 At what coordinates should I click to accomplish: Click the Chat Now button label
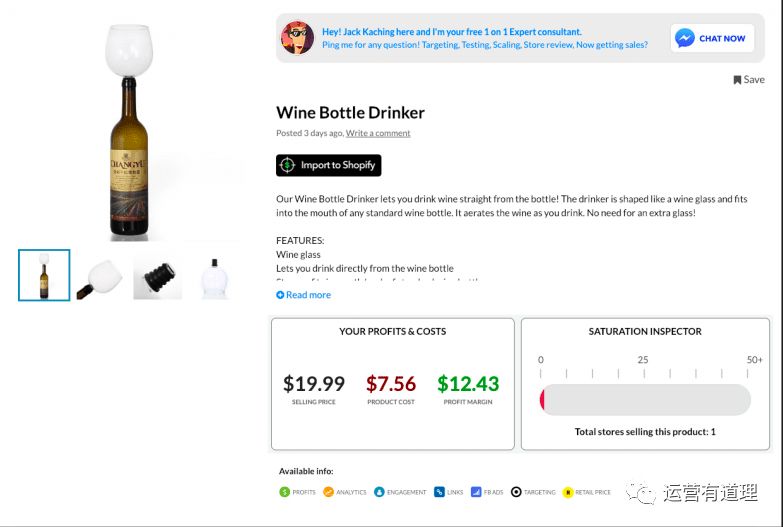(722, 38)
